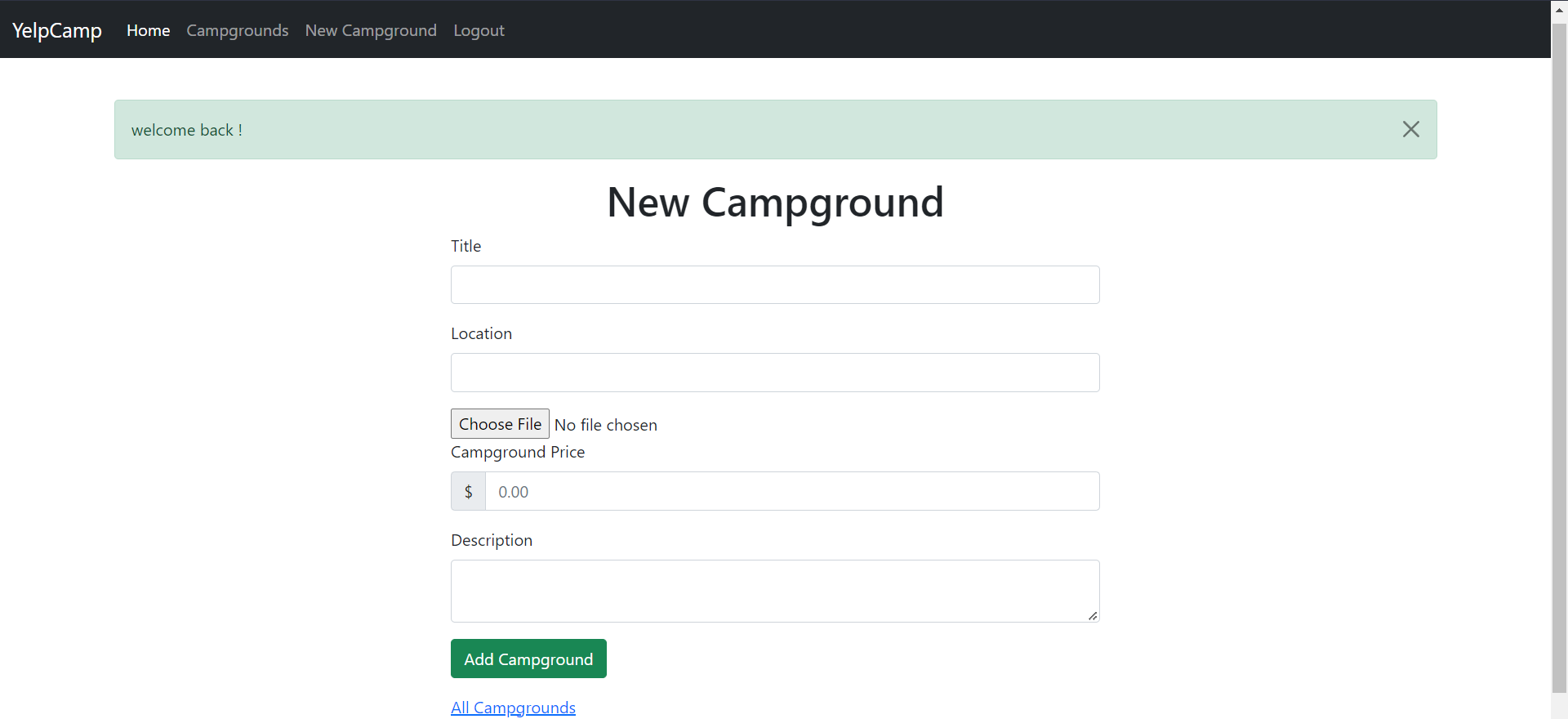Log out using the Logout link
The image size is (1568, 719).
[x=479, y=30]
